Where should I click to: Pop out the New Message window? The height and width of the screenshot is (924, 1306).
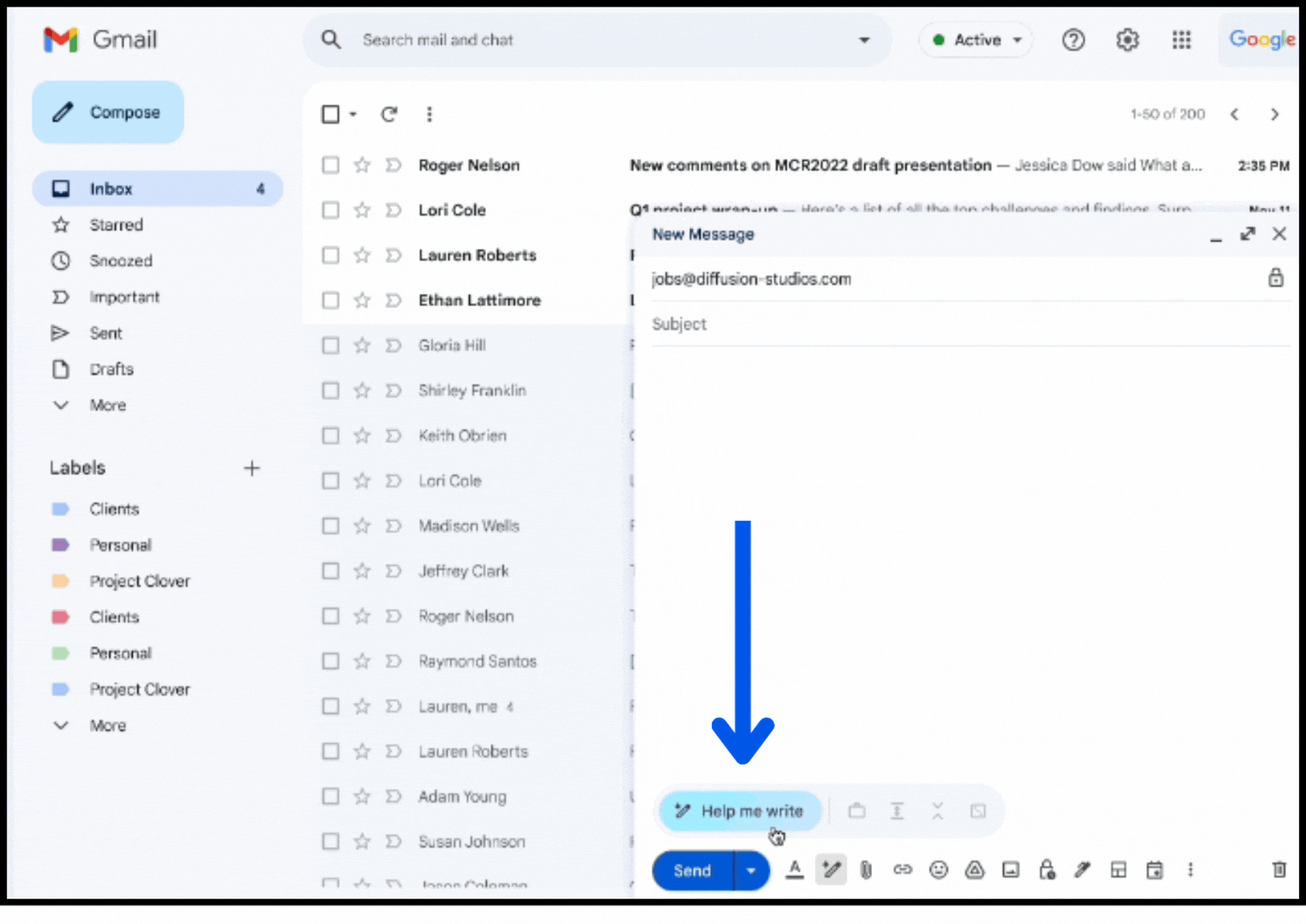click(1248, 234)
